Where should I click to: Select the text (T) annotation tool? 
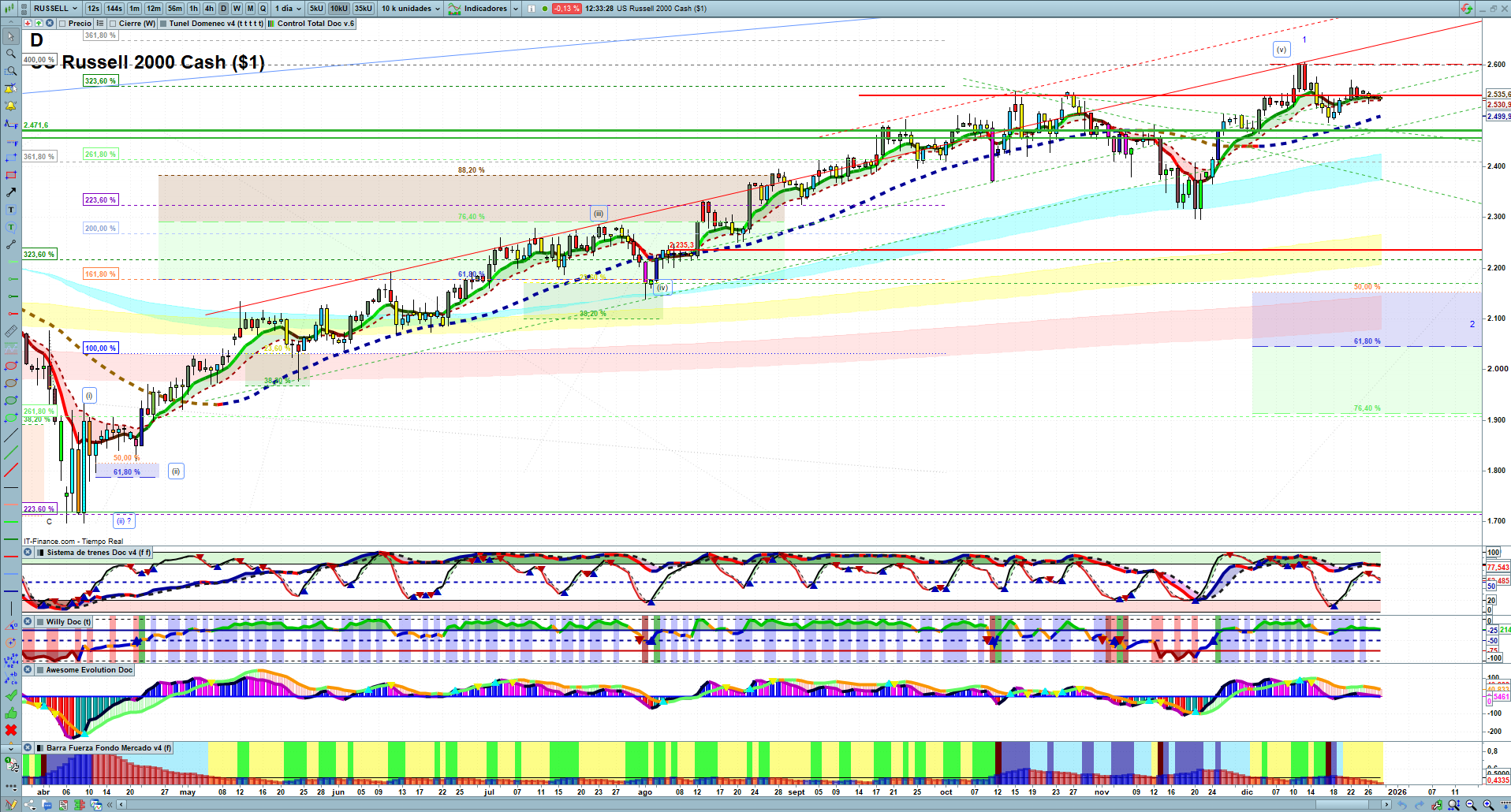click(11, 210)
